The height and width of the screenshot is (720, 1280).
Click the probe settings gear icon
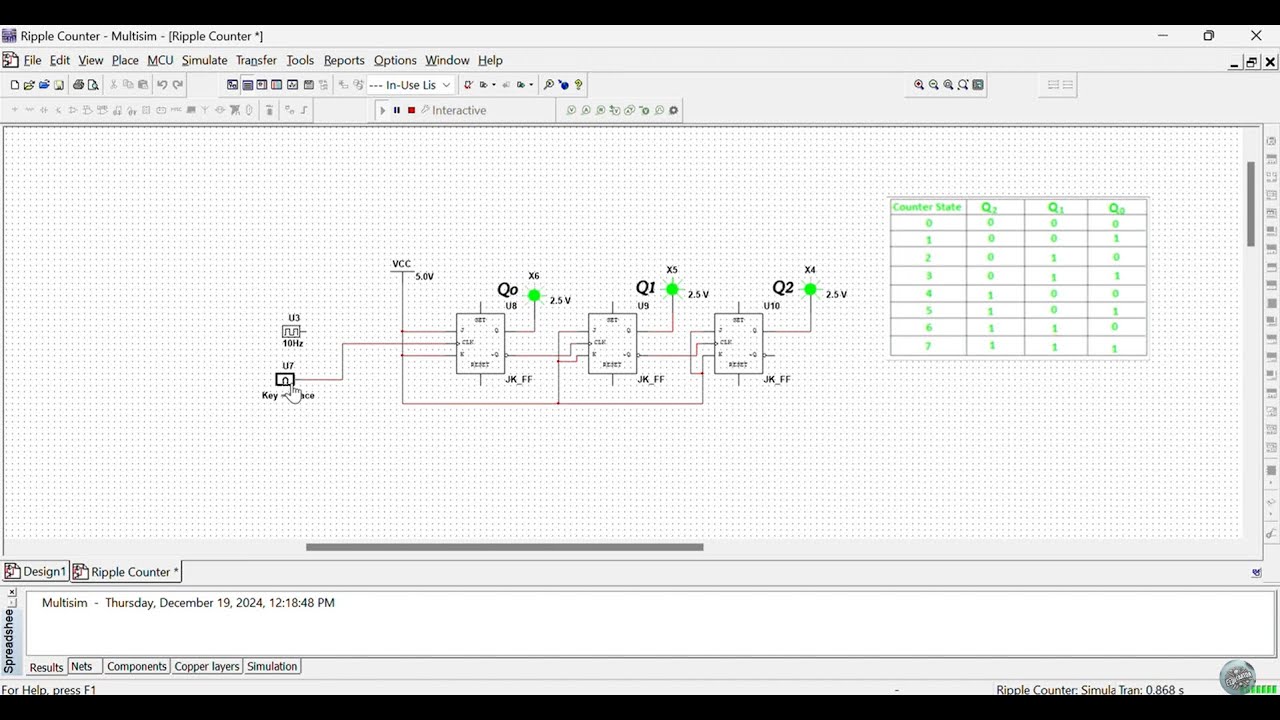[x=674, y=110]
